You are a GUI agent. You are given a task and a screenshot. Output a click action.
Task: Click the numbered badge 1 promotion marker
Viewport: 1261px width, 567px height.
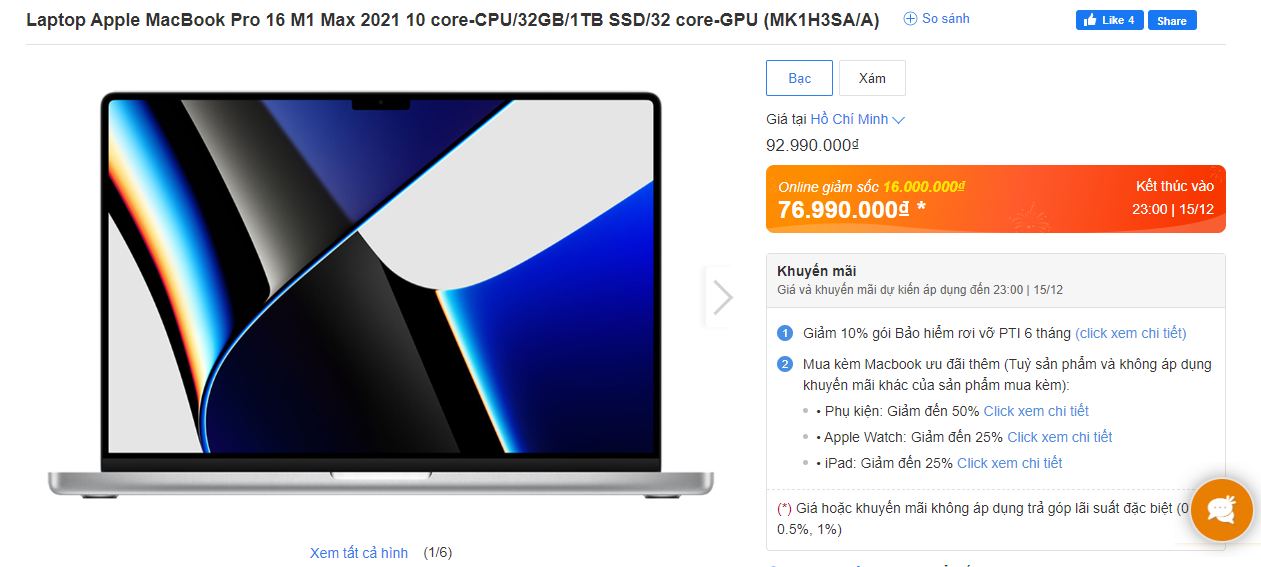(785, 333)
